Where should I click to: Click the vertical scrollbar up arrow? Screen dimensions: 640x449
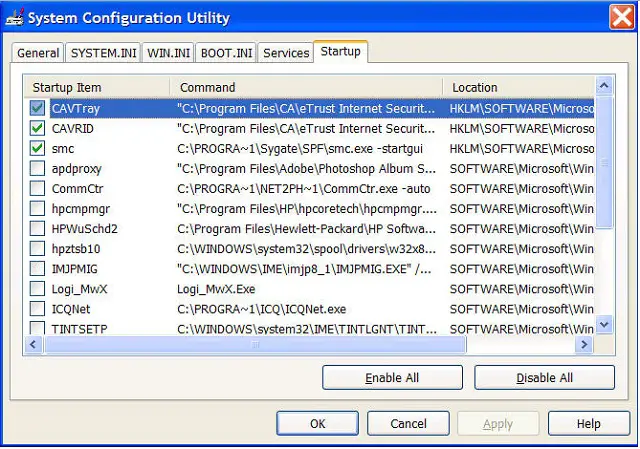(x=604, y=86)
